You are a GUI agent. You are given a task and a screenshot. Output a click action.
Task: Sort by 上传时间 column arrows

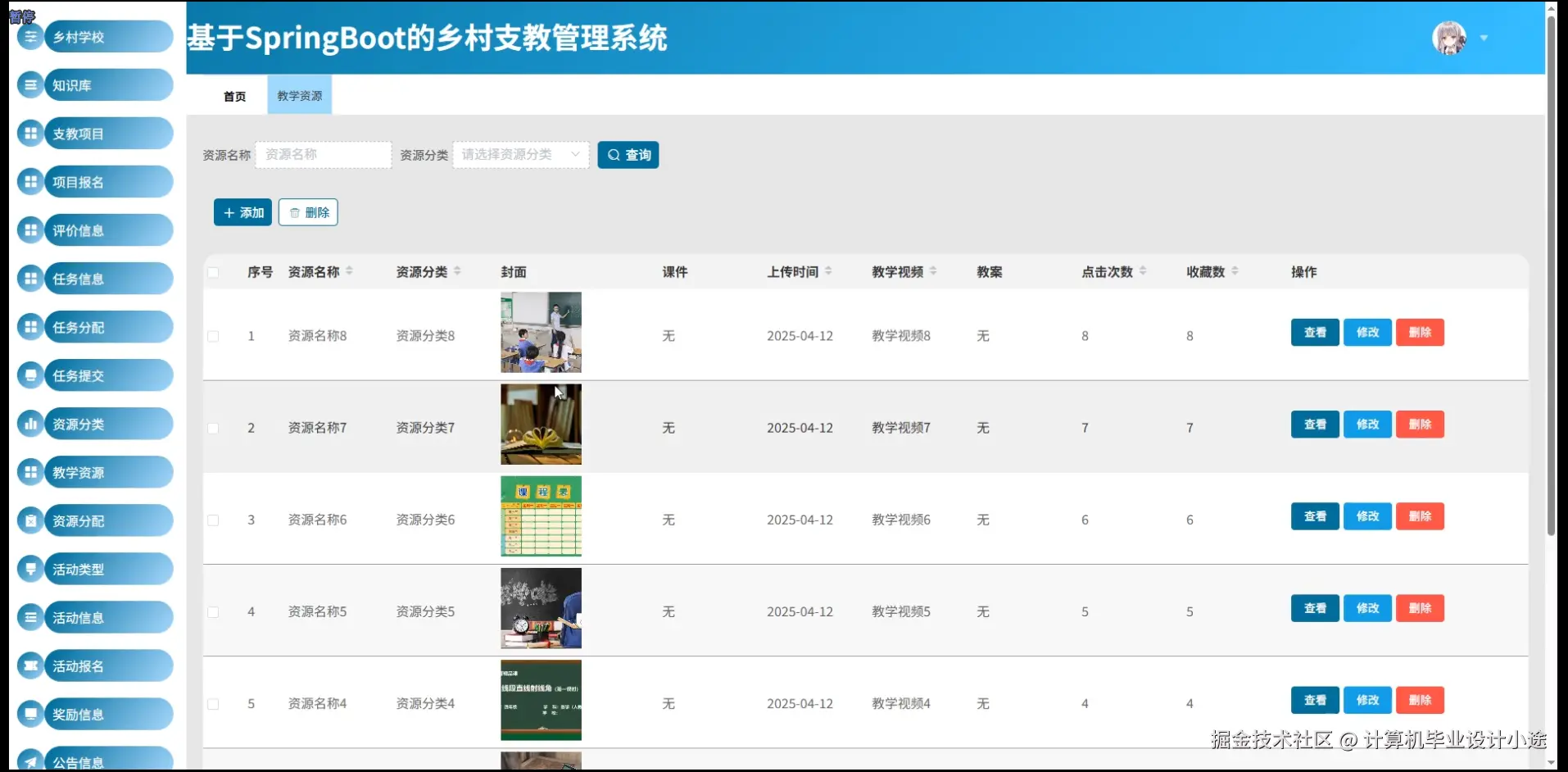pyautogui.click(x=828, y=271)
